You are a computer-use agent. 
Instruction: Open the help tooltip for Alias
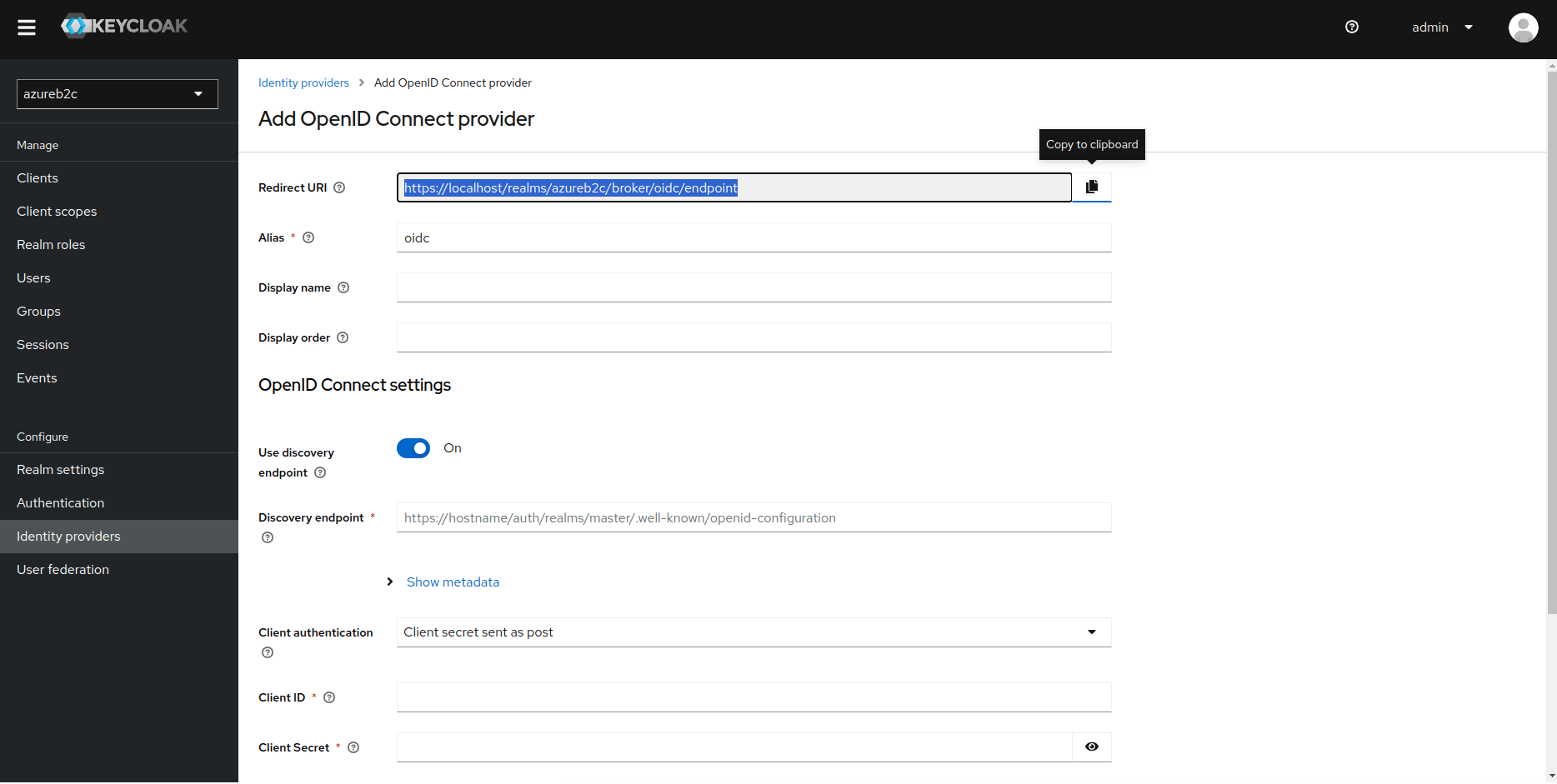point(308,237)
